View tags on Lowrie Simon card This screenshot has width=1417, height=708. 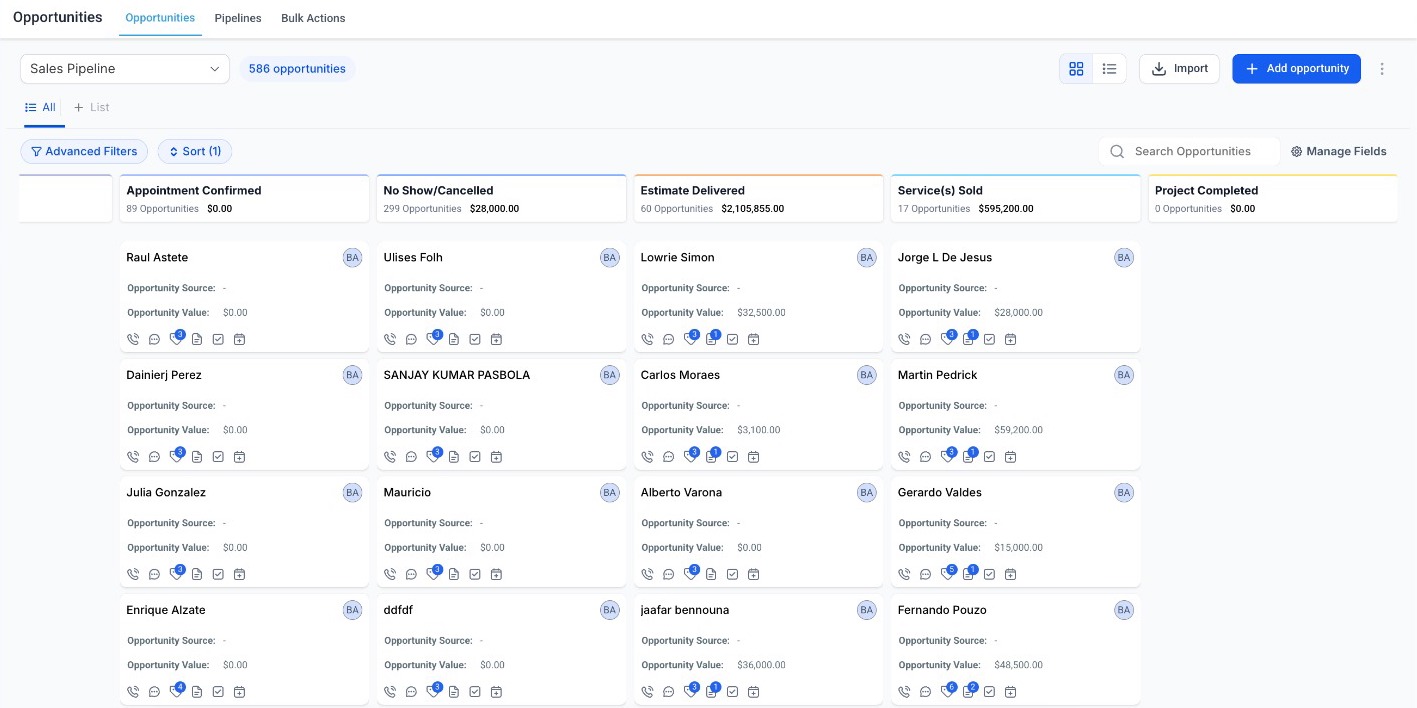(x=691, y=338)
